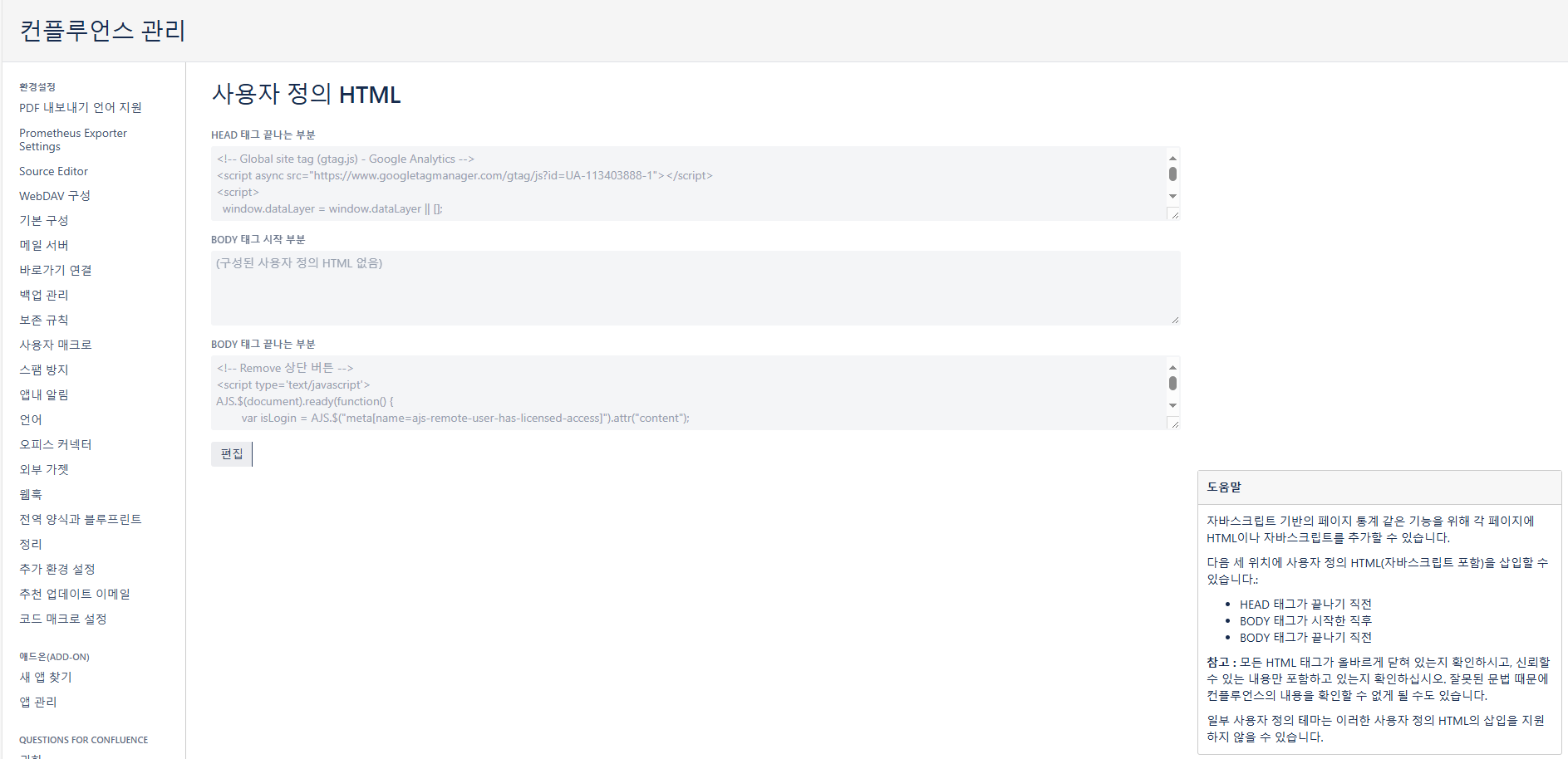The image size is (1568, 759).
Task: Open 전역 양식과 블루프린트 page
Action: 81,520
